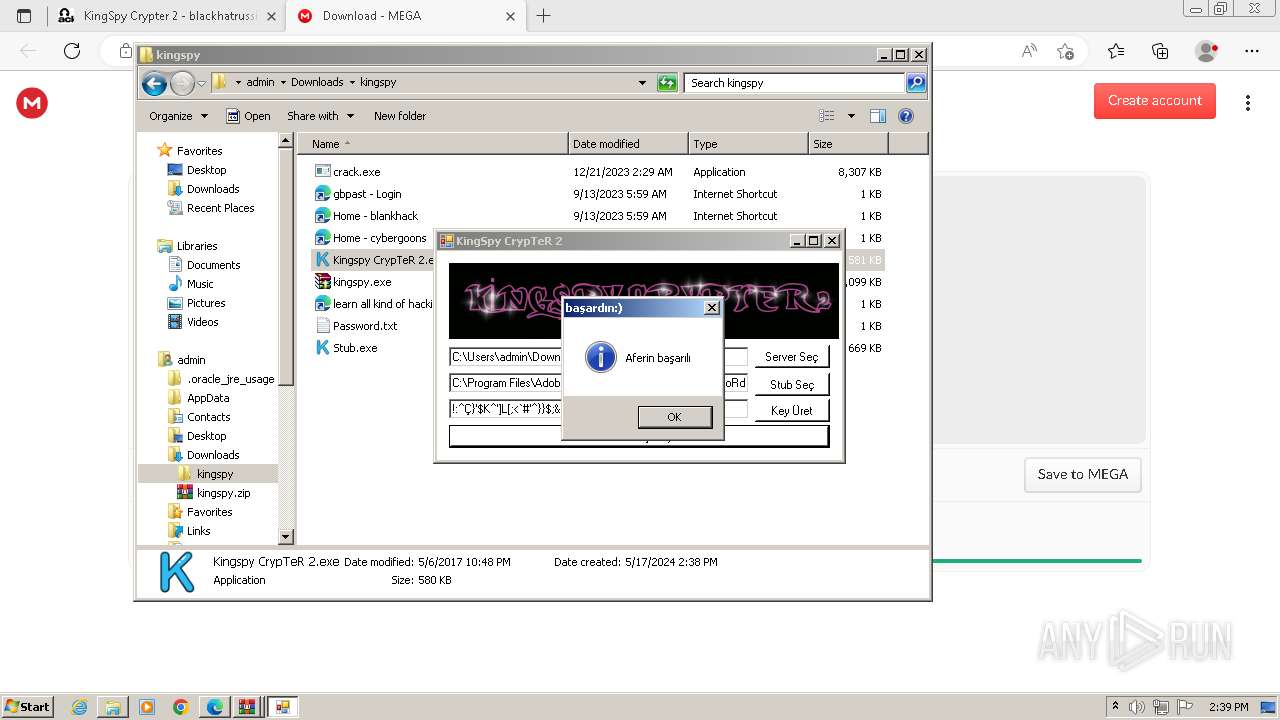Change the view with the views icon
Screen dimensions: 1280x720
[827, 116]
